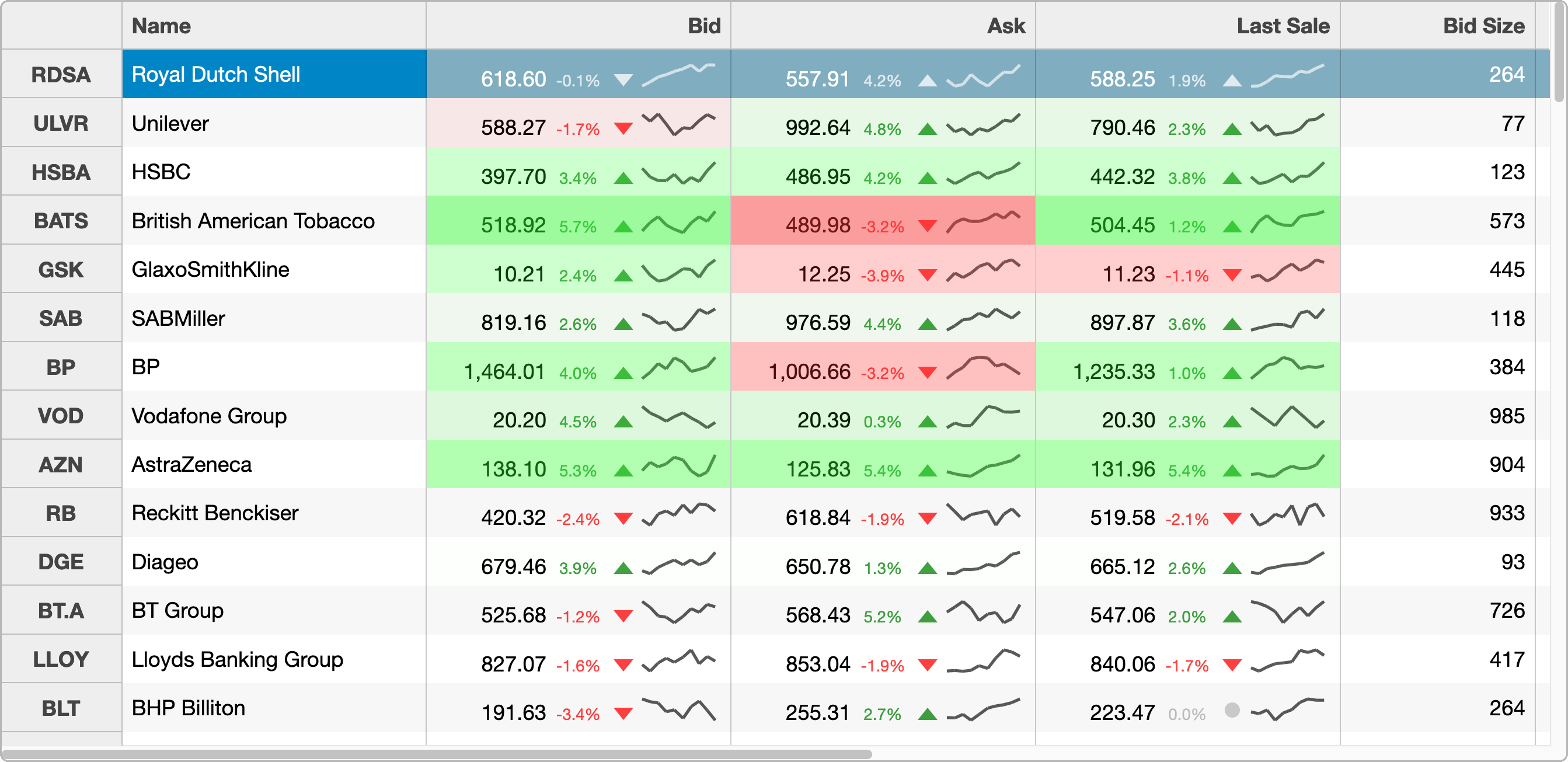1568x762 pixels.
Task: Click the SABMiller bid value 819.16
Action: (x=514, y=322)
